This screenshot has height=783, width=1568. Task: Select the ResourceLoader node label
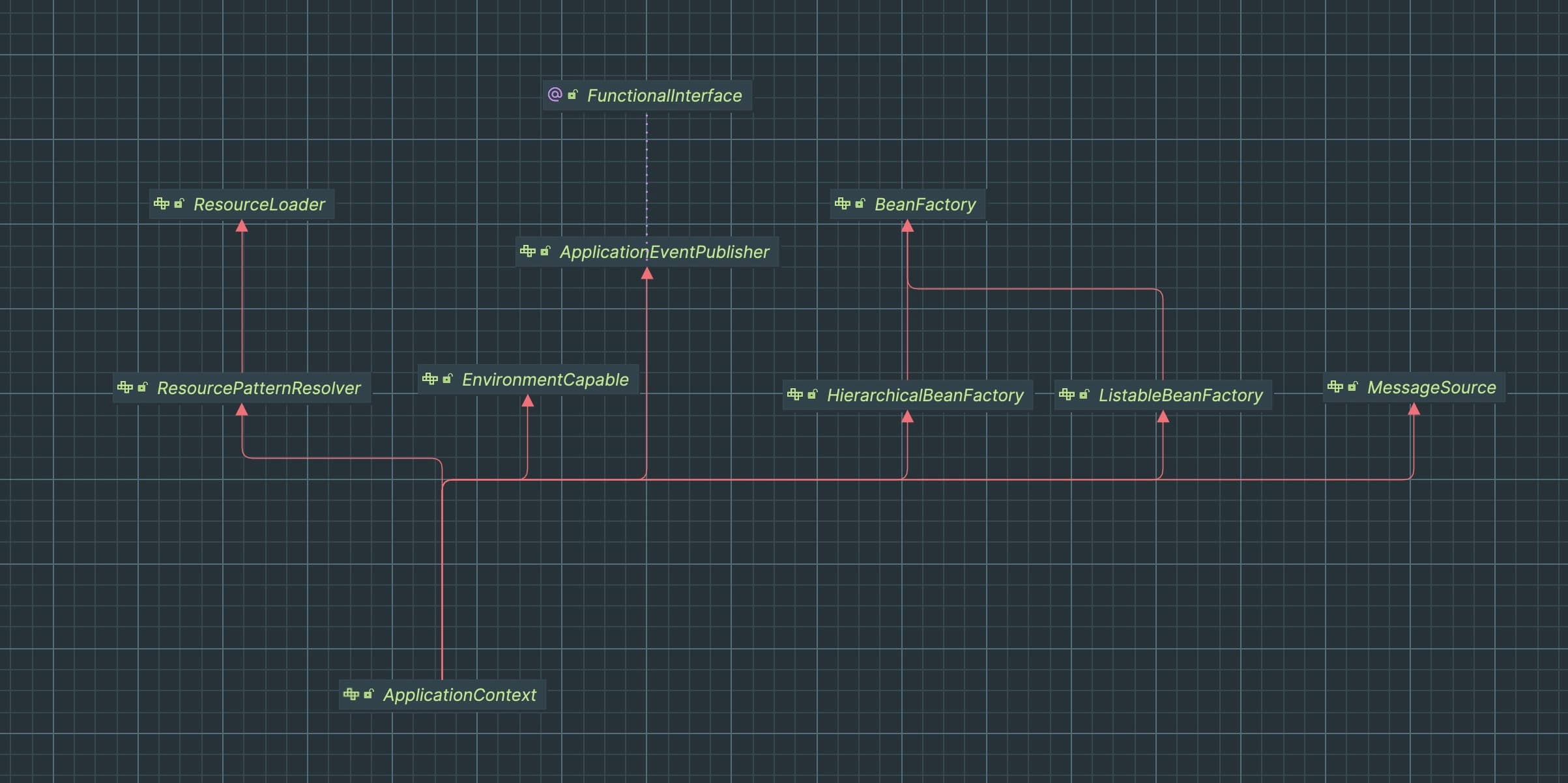pos(259,205)
